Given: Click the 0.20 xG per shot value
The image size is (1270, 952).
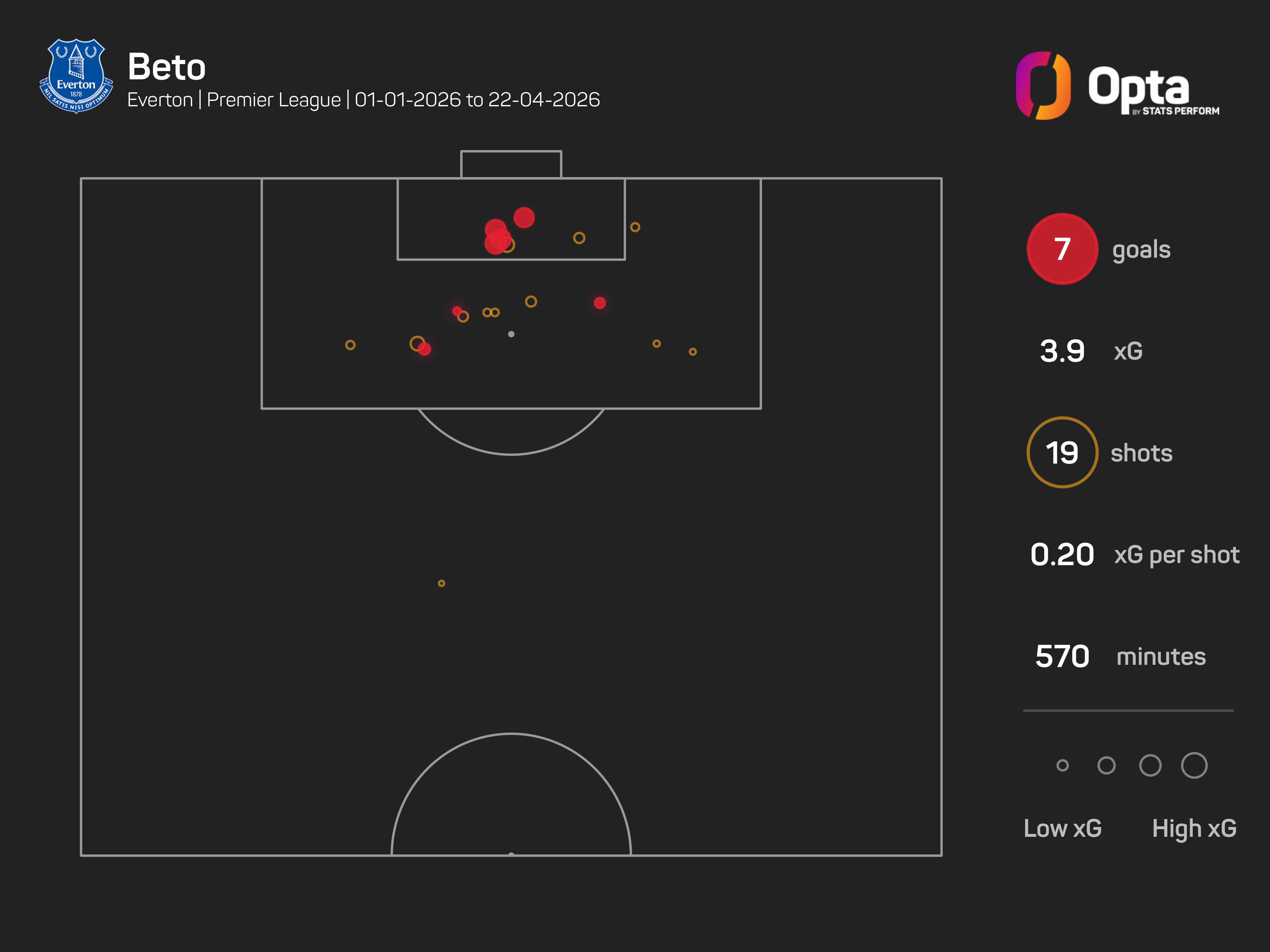Looking at the screenshot, I should [x=1062, y=555].
